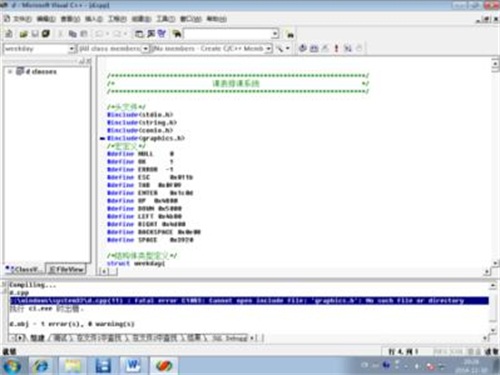Click the highlighted fatal error C1083 line
The height and width of the screenshot is (375, 500).
click(x=249, y=301)
